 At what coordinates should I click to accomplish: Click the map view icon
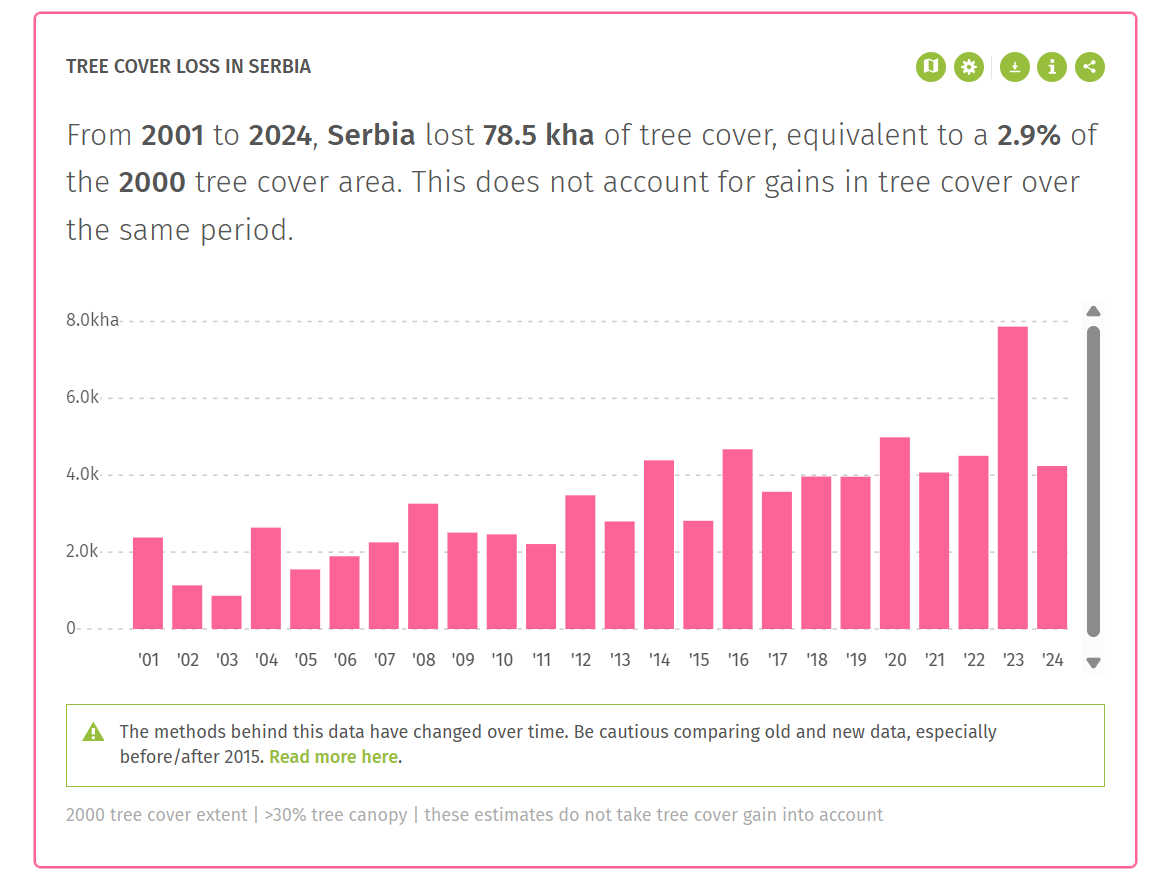pyautogui.click(x=931, y=67)
